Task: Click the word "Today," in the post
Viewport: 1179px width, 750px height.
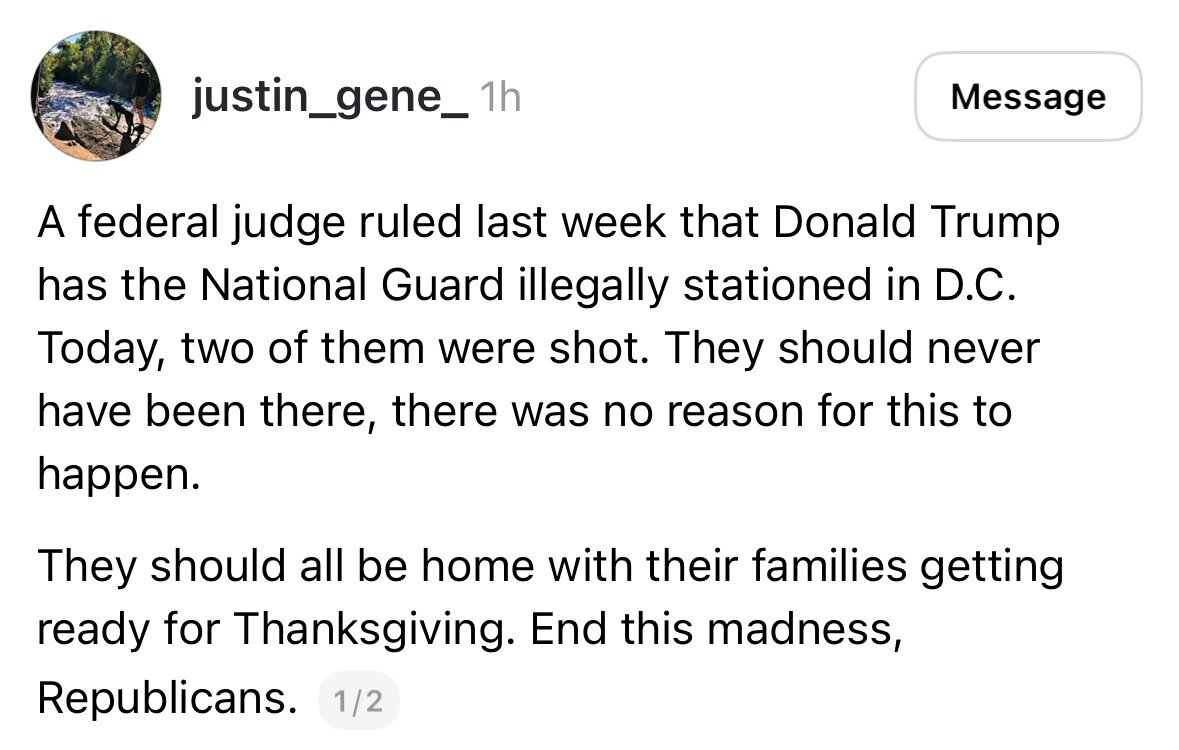Action: (x=94, y=348)
